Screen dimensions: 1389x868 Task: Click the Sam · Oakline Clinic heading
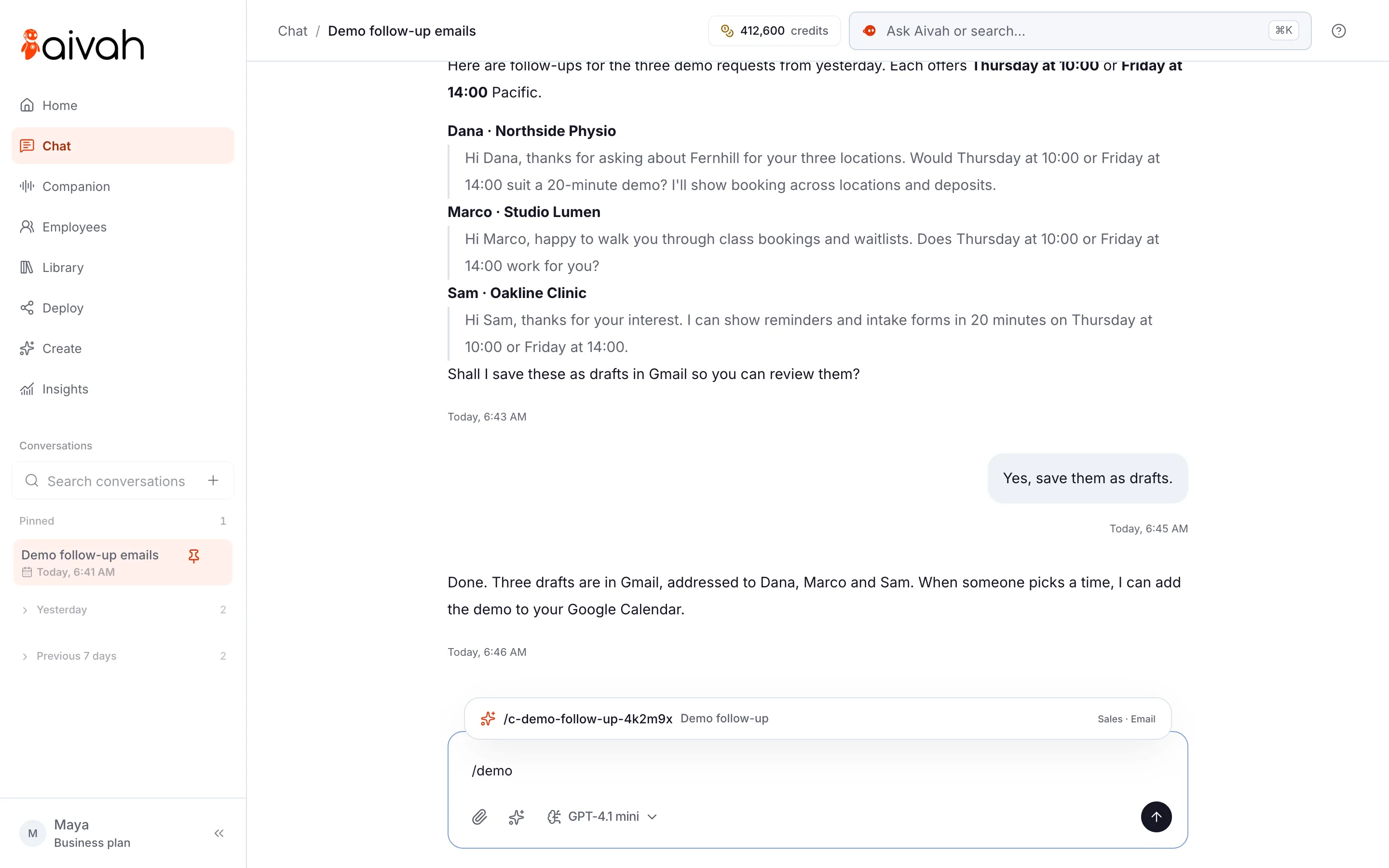pyautogui.click(x=517, y=293)
